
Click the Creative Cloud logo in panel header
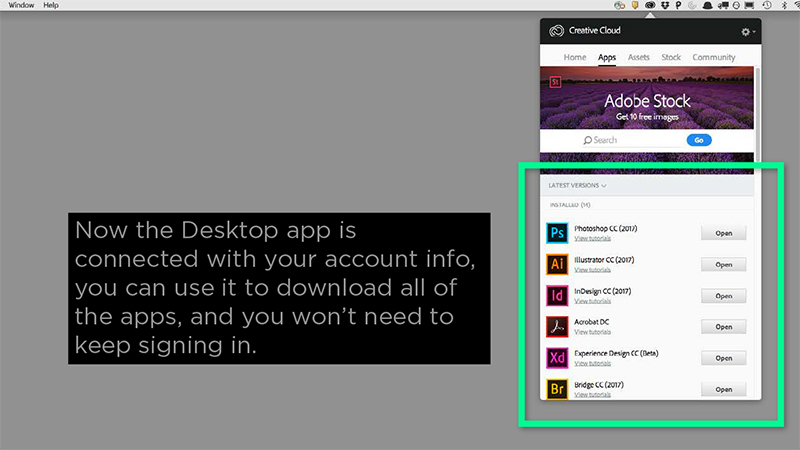pos(556,31)
